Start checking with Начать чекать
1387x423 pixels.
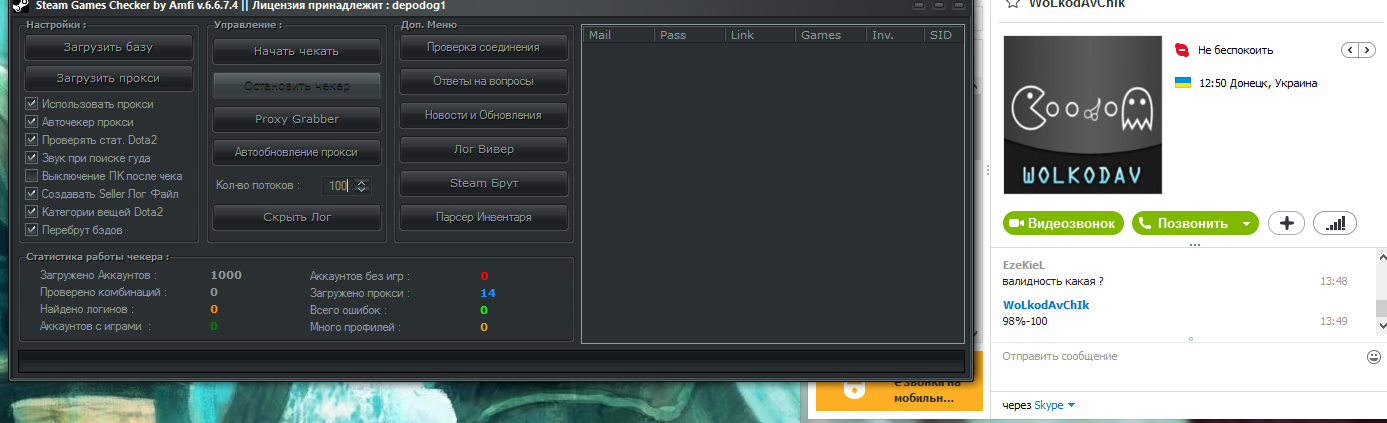[297, 51]
